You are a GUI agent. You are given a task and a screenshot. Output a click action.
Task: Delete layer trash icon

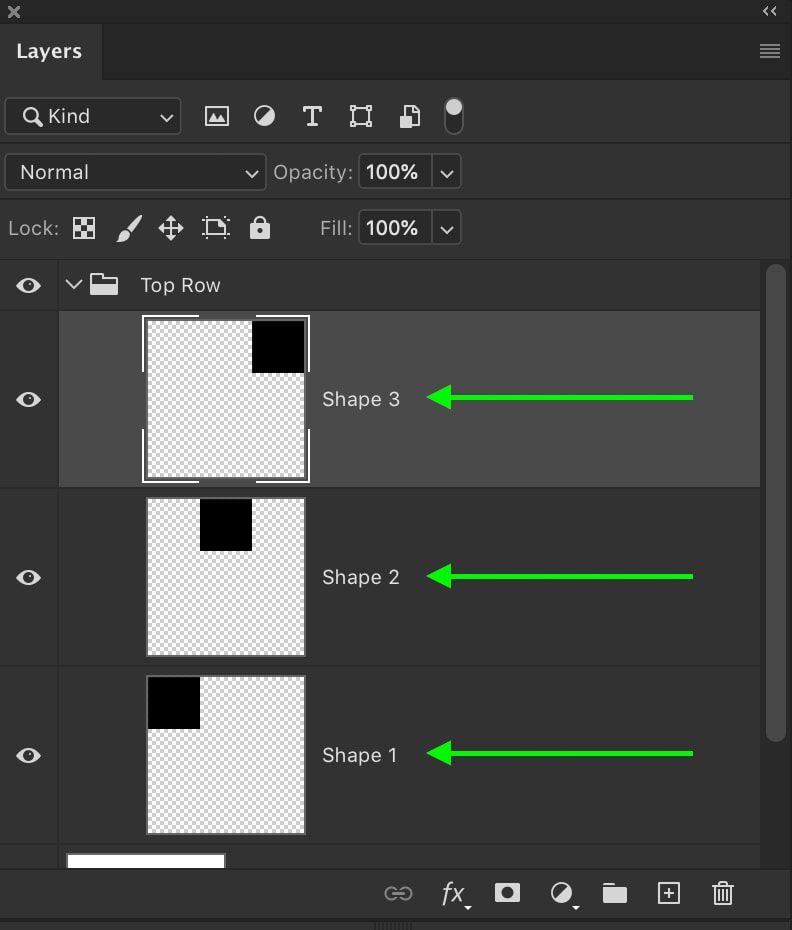click(x=723, y=893)
